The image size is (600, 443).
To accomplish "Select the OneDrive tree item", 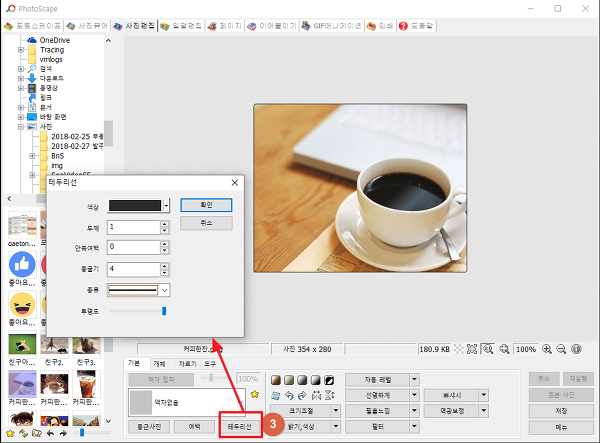I will [55, 40].
